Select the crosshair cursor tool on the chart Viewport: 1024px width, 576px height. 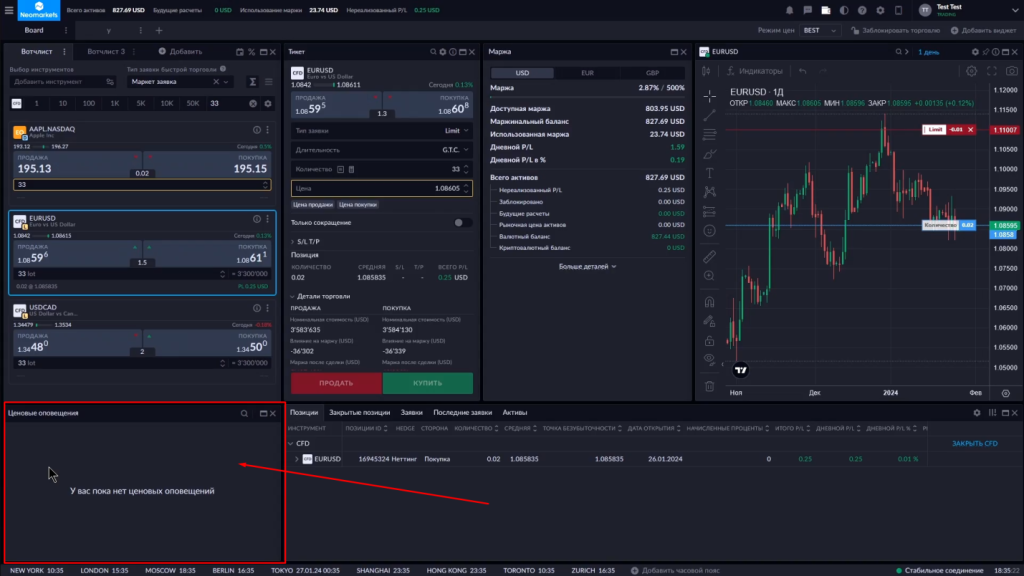click(x=710, y=96)
